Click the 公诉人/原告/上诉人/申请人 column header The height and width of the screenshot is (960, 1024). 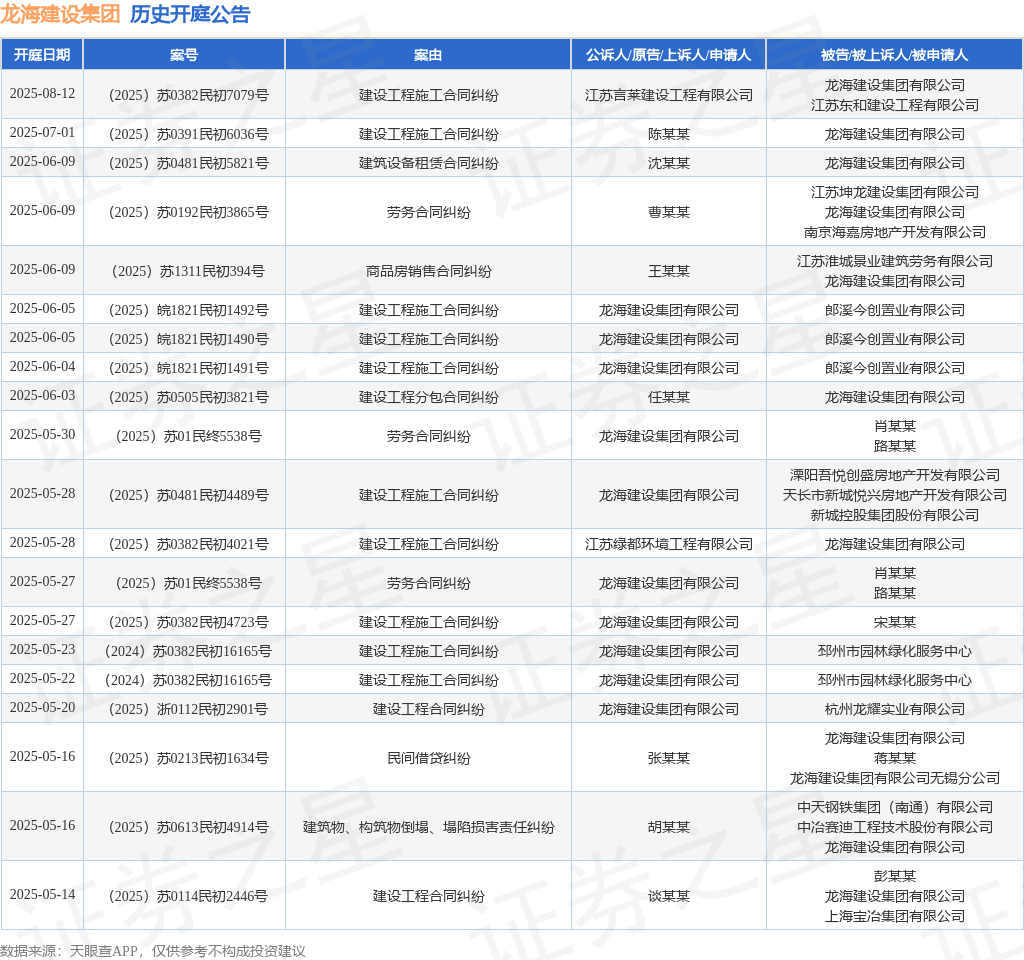coord(669,55)
